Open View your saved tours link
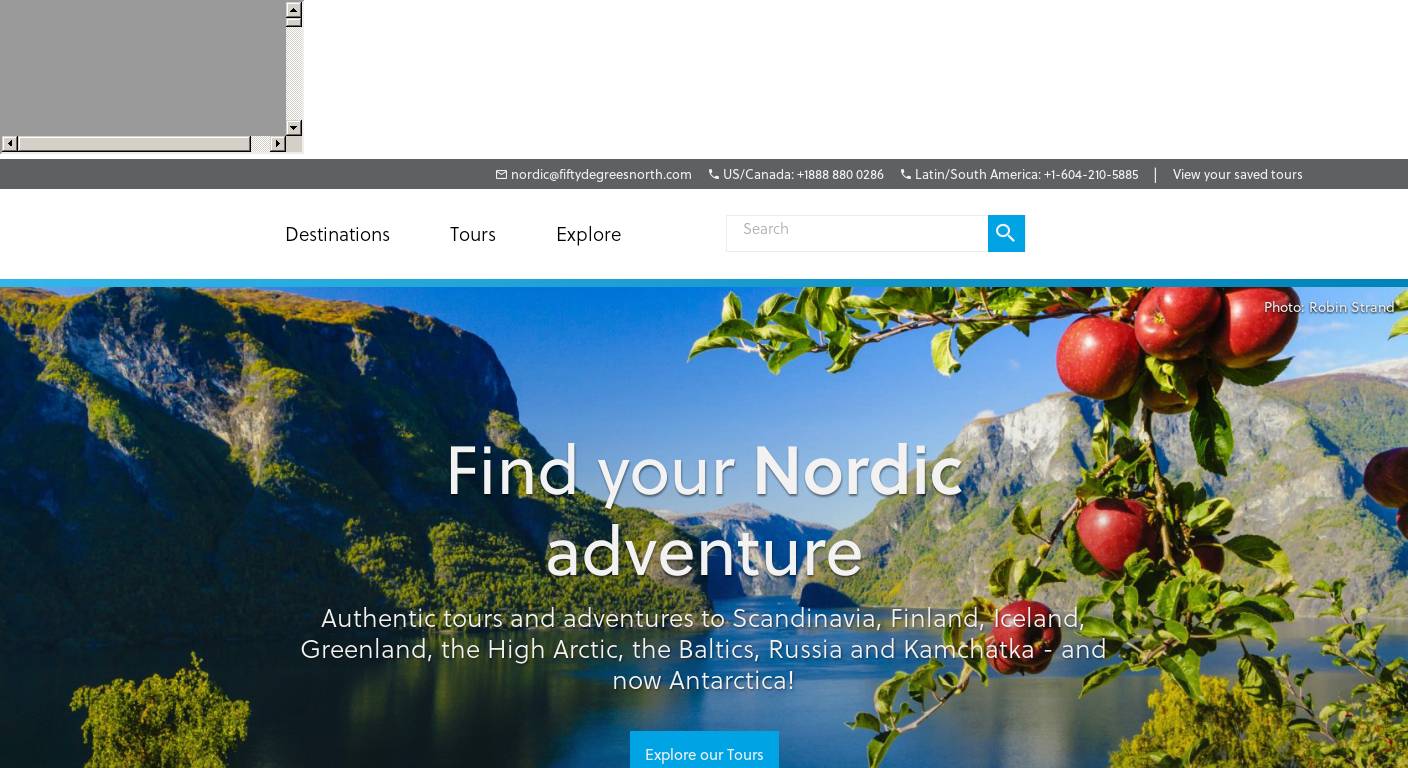Viewport: 1408px width, 768px height. coord(1237,175)
